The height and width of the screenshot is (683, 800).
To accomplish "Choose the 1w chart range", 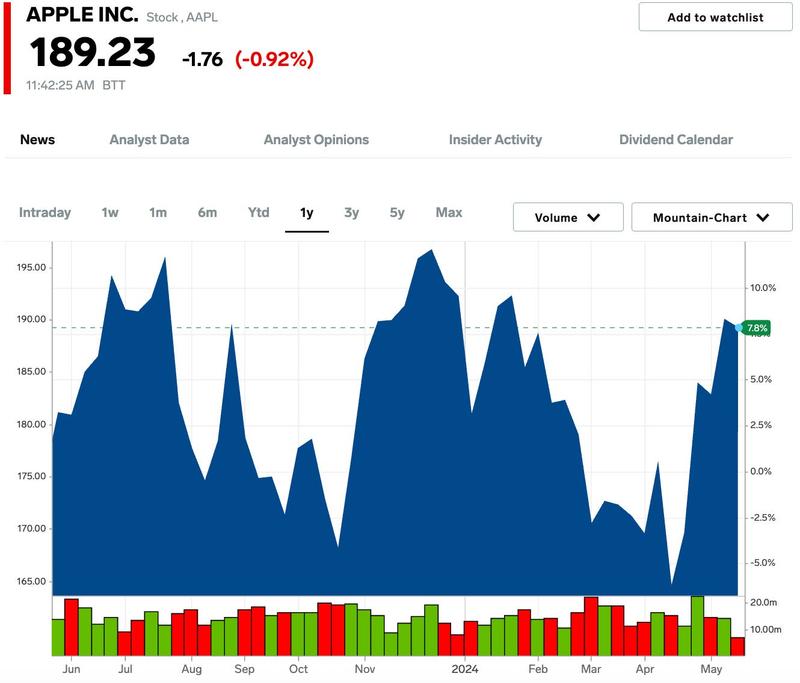I will pos(110,212).
